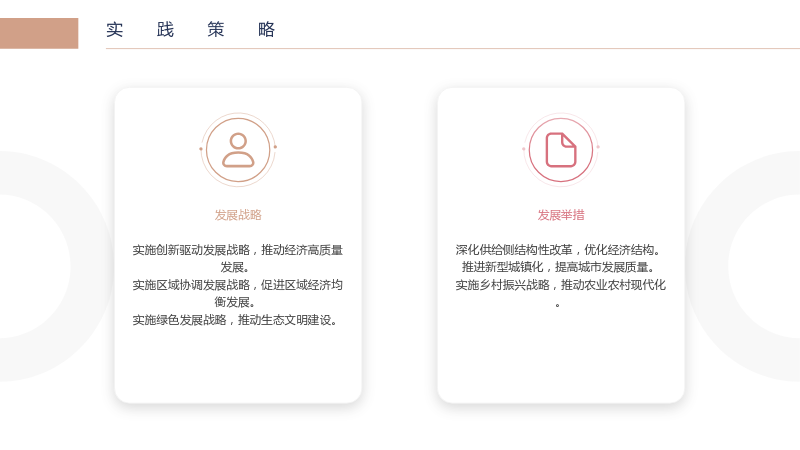The image size is (800, 450).
Task: Select the line about 新型城镇化
Action: pyautogui.click(x=558, y=267)
